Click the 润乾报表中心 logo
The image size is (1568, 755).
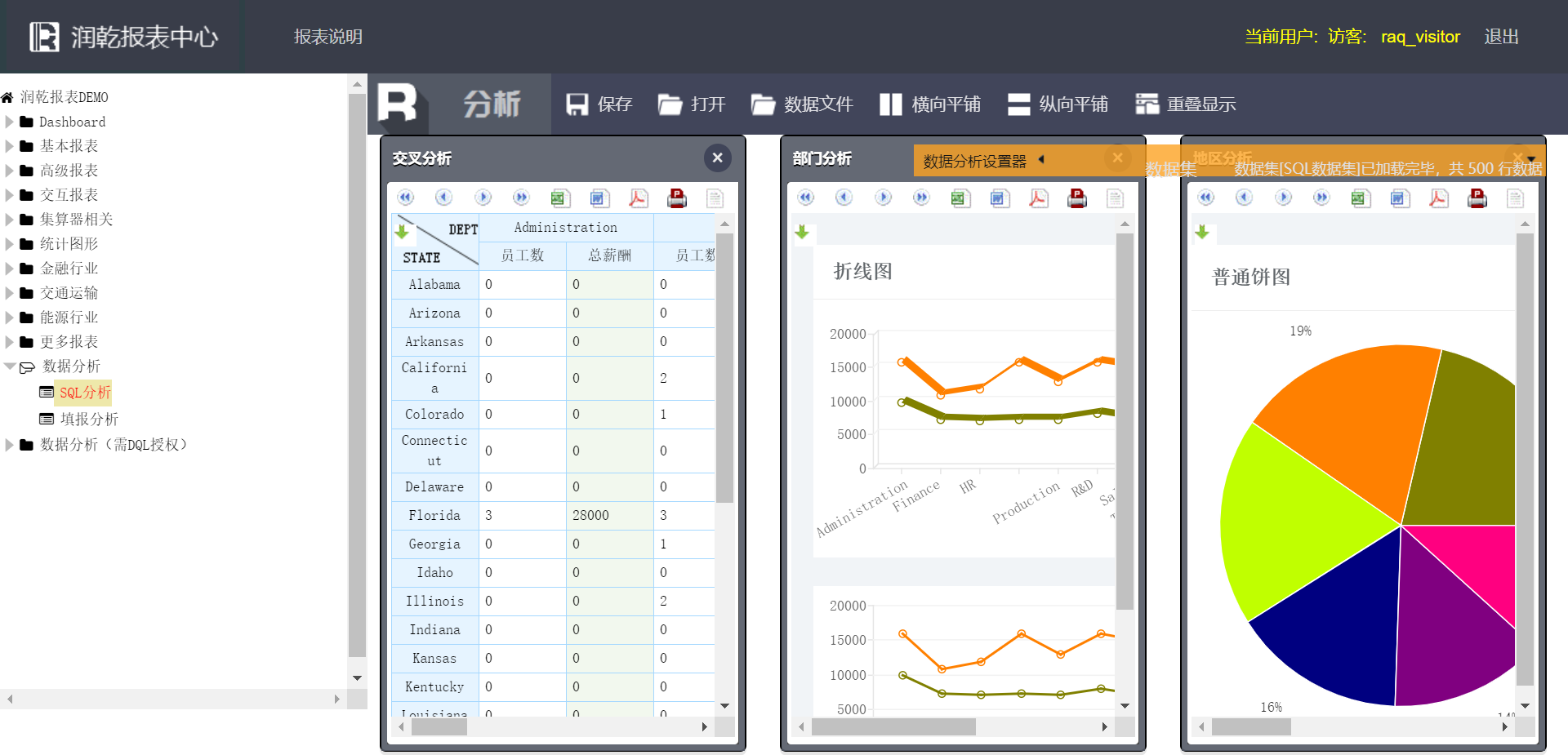[124, 37]
